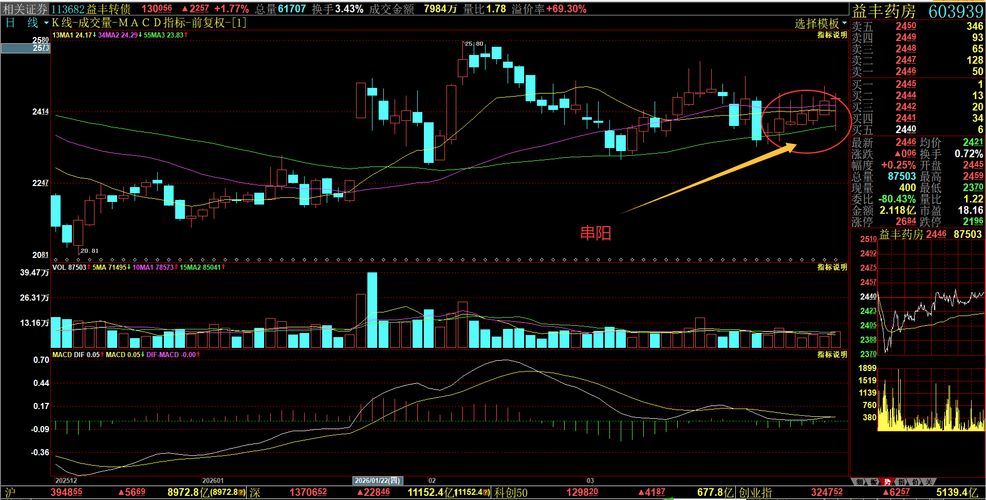Viewport: 986px width, 500px height.
Task: Select the 买五 2440 bid row
Action: [917, 129]
